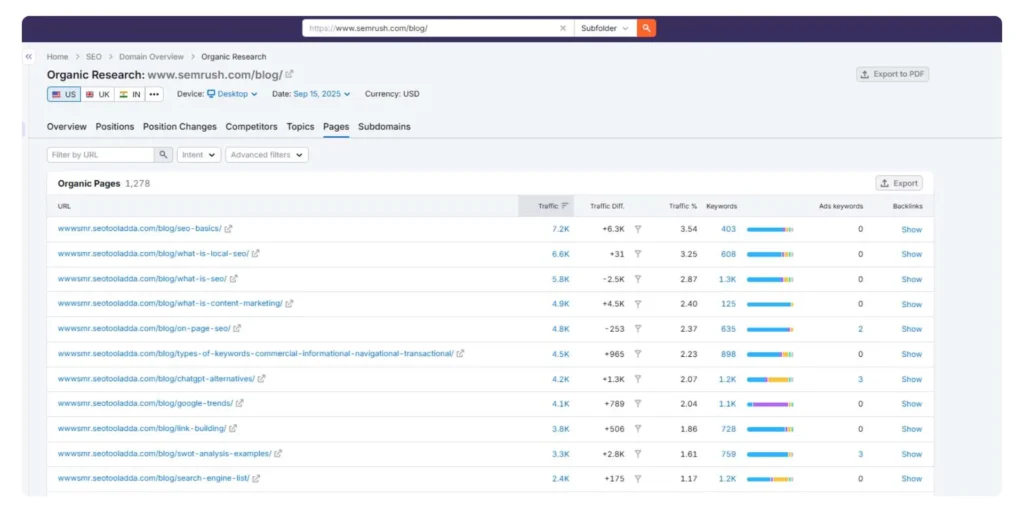Click filter funnel icon in seo-basics row
1024x512 pixels.
(638, 229)
